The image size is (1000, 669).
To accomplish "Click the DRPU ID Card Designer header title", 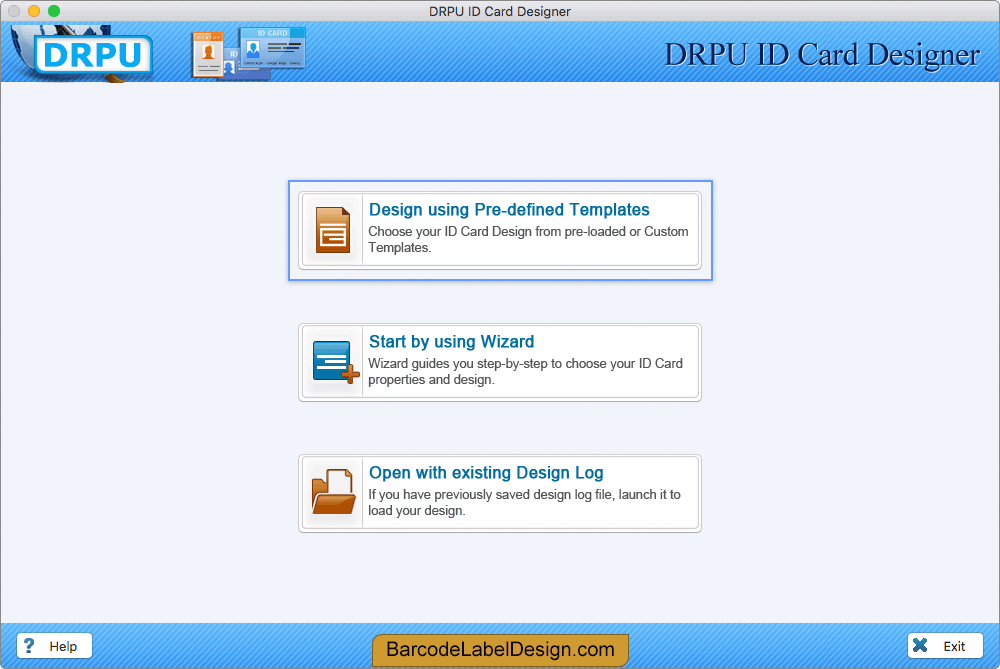I will pyautogui.click(x=822, y=55).
